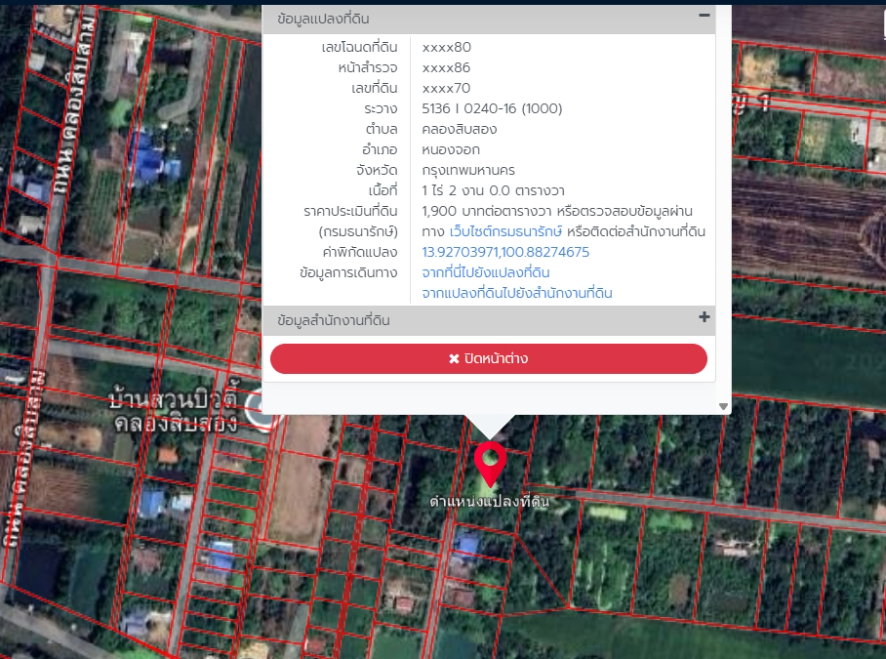Screen dimensions: 886x659
Task: Open the เว็บไซต์กรมธนารักษ์ link
Action: pos(506,231)
